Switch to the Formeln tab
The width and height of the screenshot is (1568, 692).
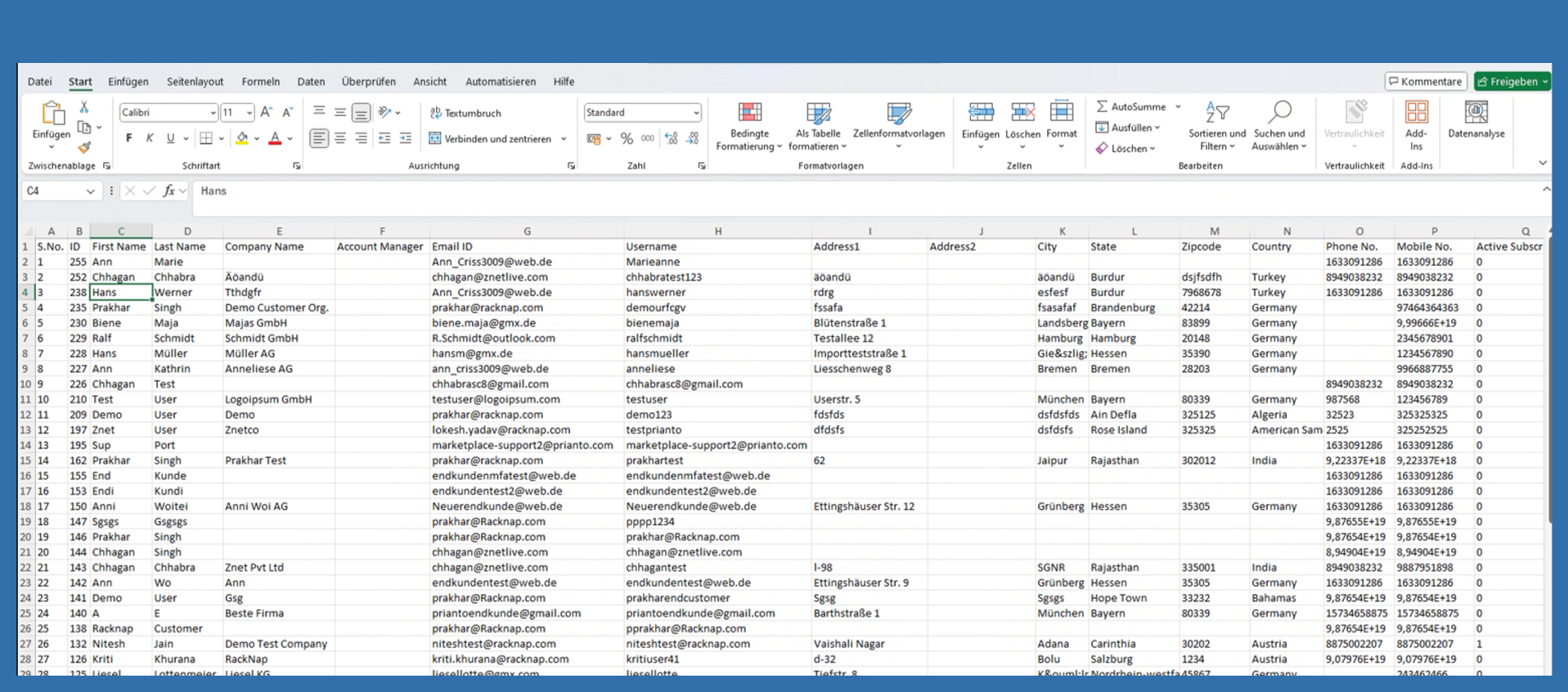[x=260, y=82]
